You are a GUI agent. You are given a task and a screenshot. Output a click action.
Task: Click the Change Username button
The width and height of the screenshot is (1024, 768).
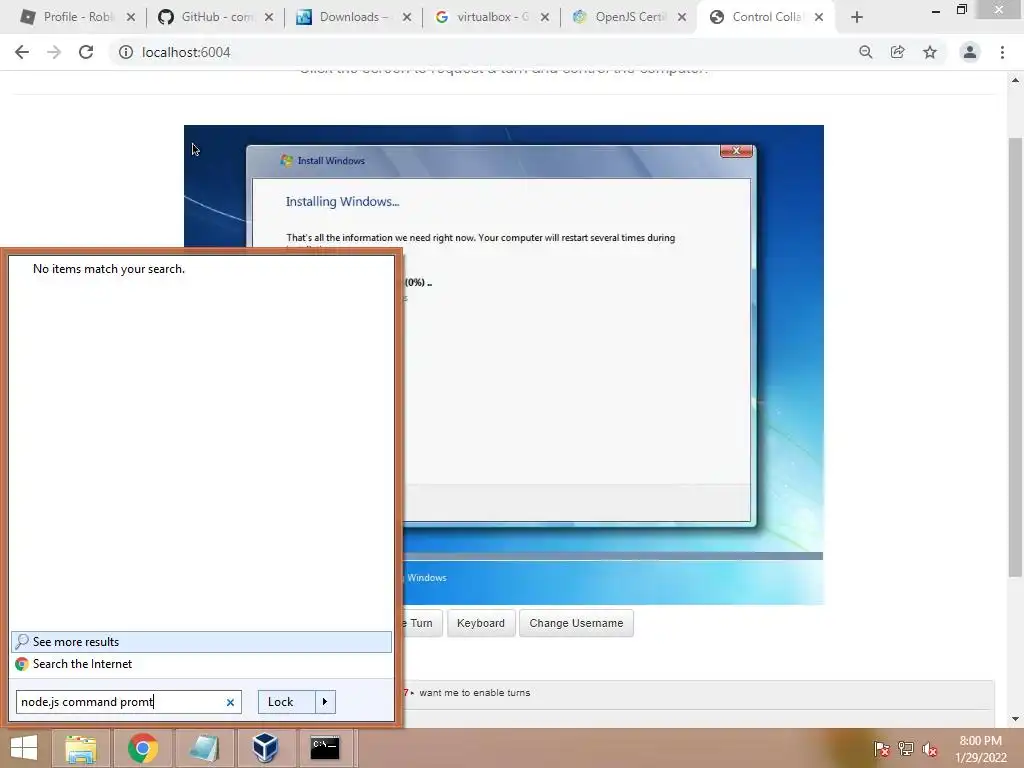576,623
